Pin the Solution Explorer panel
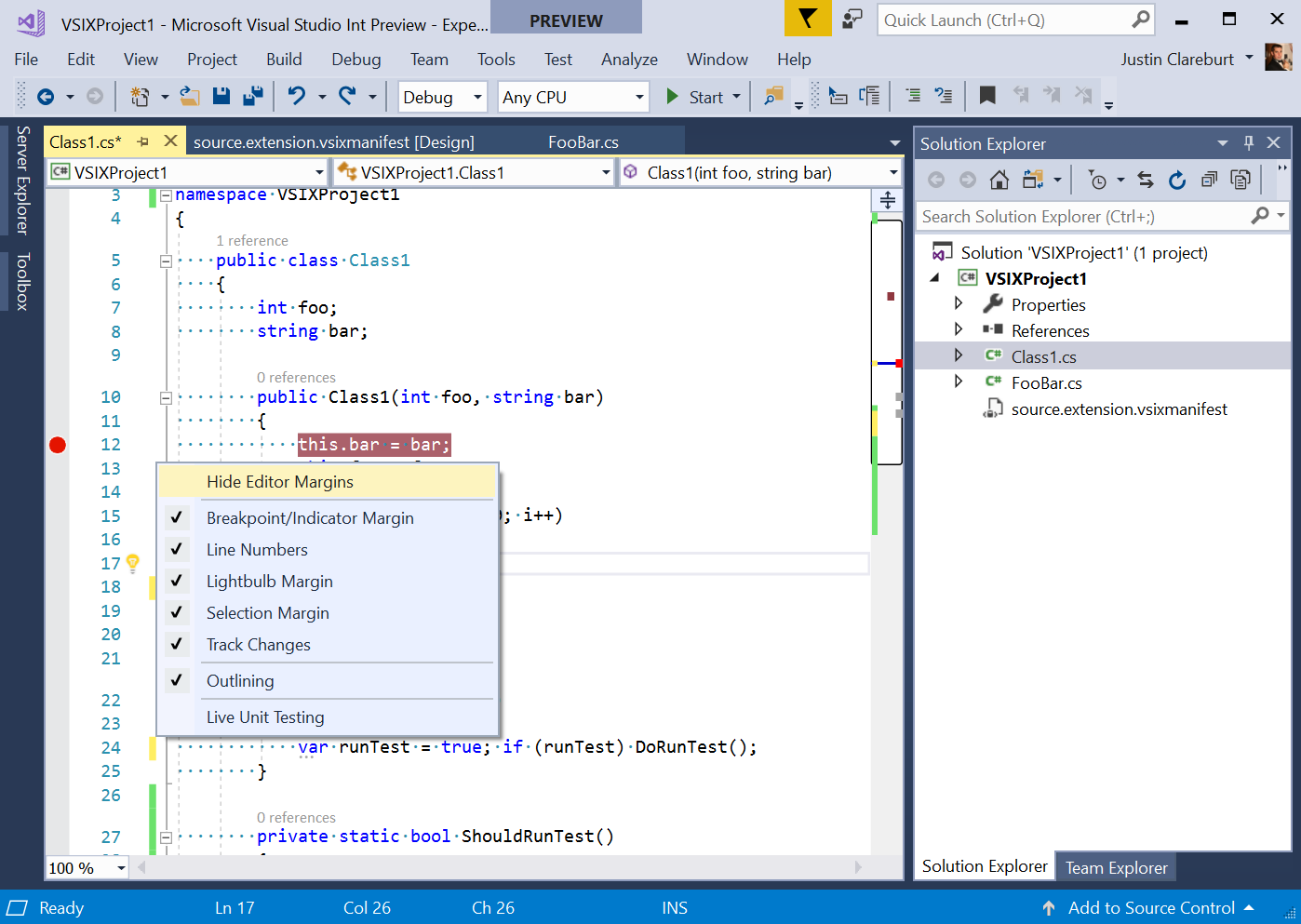The image size is (1301, 924). [1249, 142]
